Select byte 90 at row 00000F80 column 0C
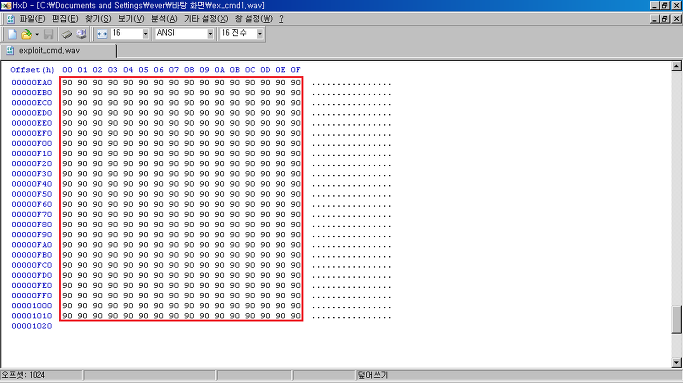 click(x=250, y=224)
